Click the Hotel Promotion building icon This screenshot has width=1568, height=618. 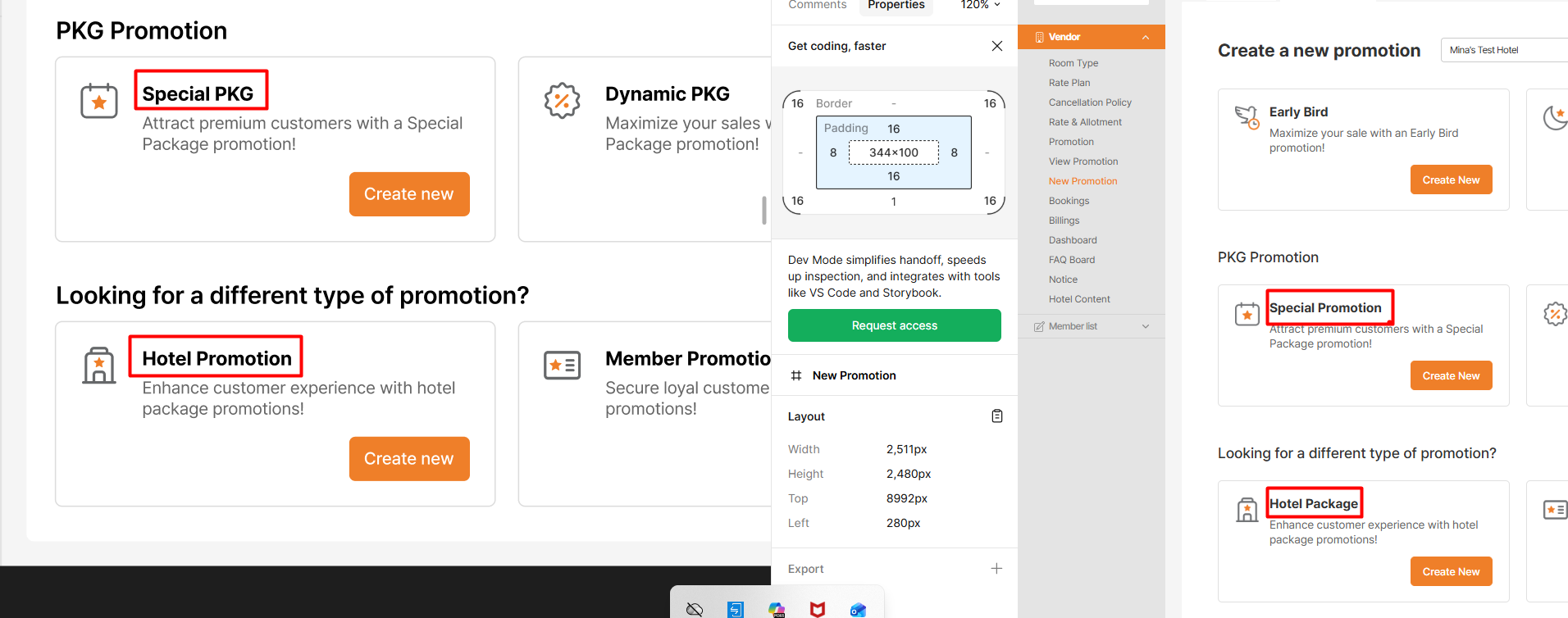pos(99,366)
